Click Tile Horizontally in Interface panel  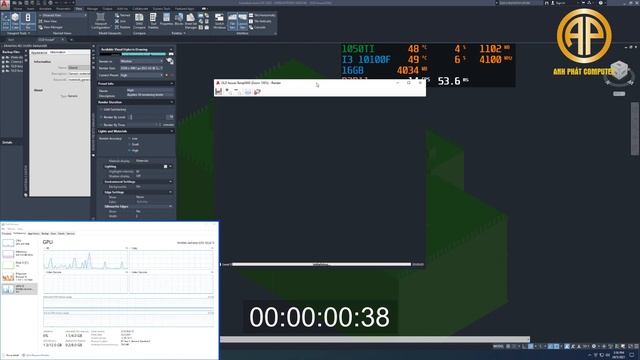coord(262,15)
